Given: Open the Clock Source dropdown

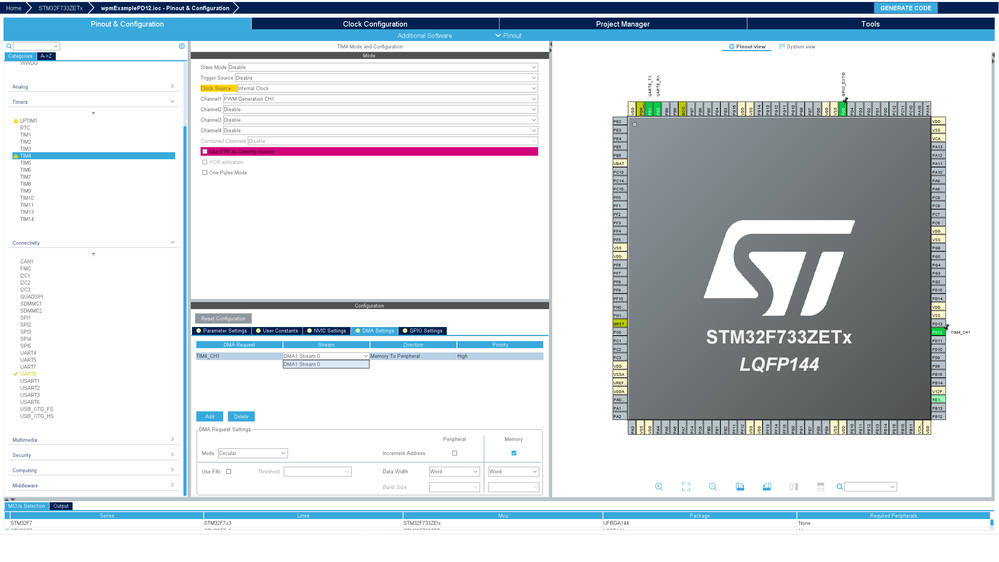Looking at the screenshot, I should click(387, 89).
